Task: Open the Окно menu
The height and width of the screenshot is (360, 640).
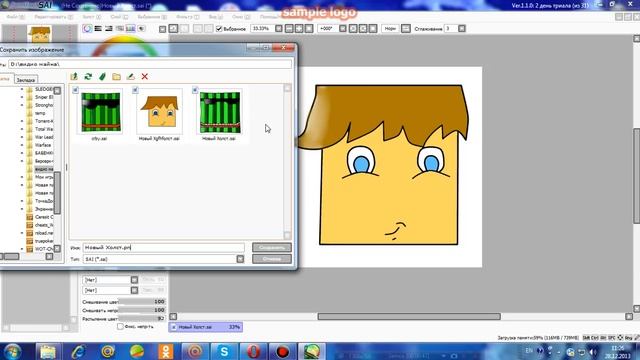Action: tap(241, 17)
